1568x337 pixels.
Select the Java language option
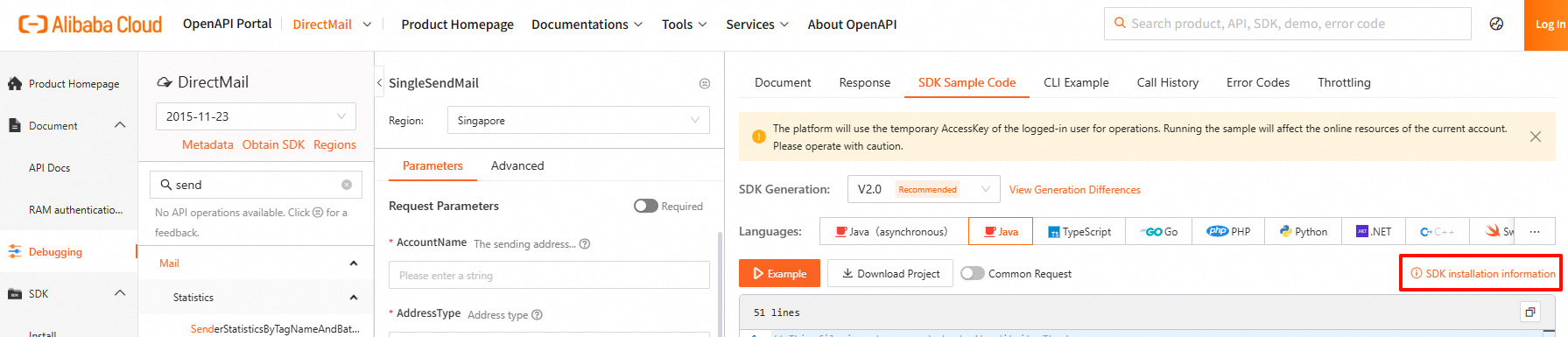coord(1001,232)
